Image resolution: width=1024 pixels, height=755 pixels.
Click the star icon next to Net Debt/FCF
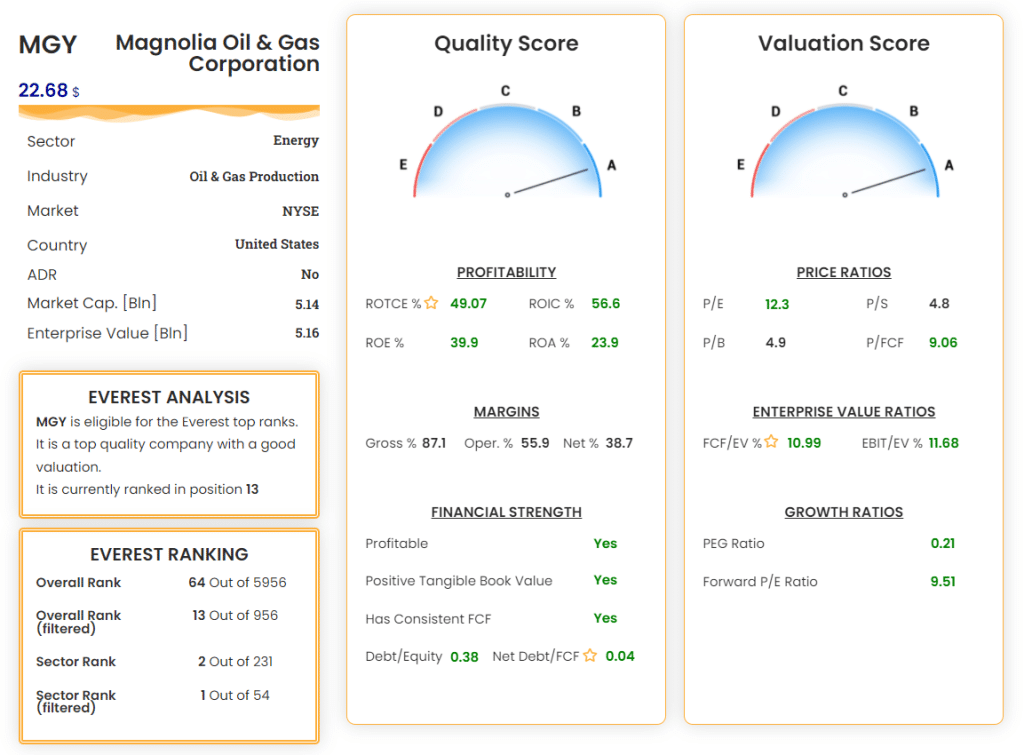[x=590, y=655]
